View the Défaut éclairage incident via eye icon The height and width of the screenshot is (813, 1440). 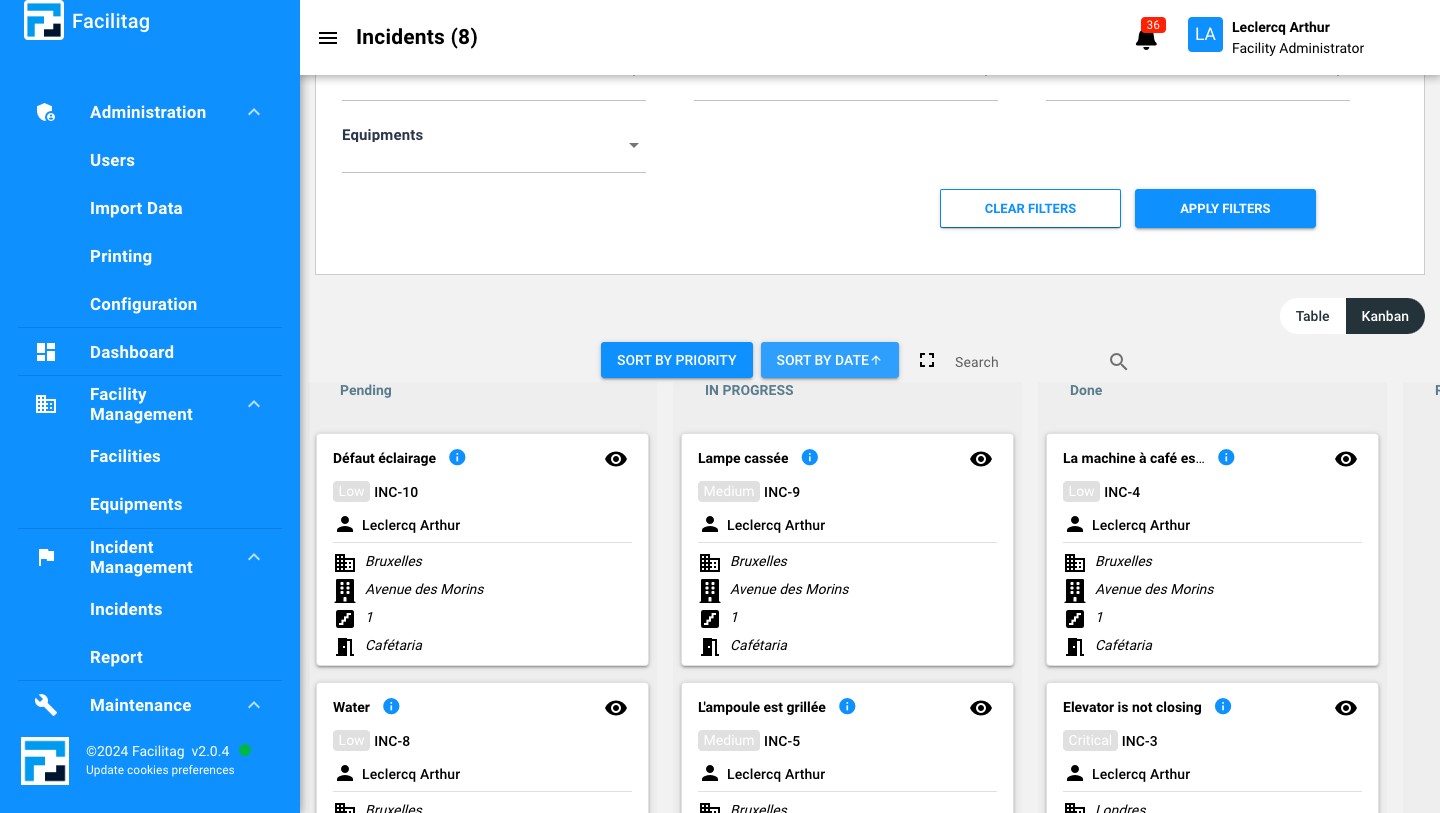[x=616, y=459]
